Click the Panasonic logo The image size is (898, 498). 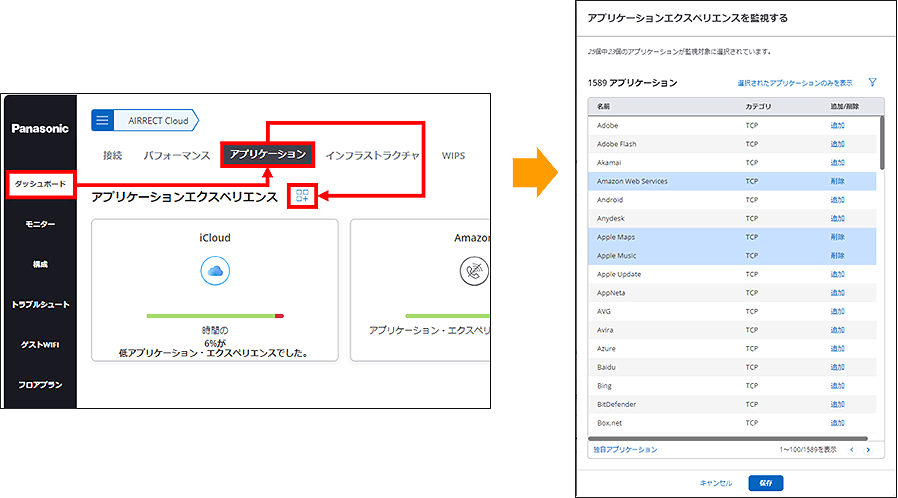click(40, 128)
